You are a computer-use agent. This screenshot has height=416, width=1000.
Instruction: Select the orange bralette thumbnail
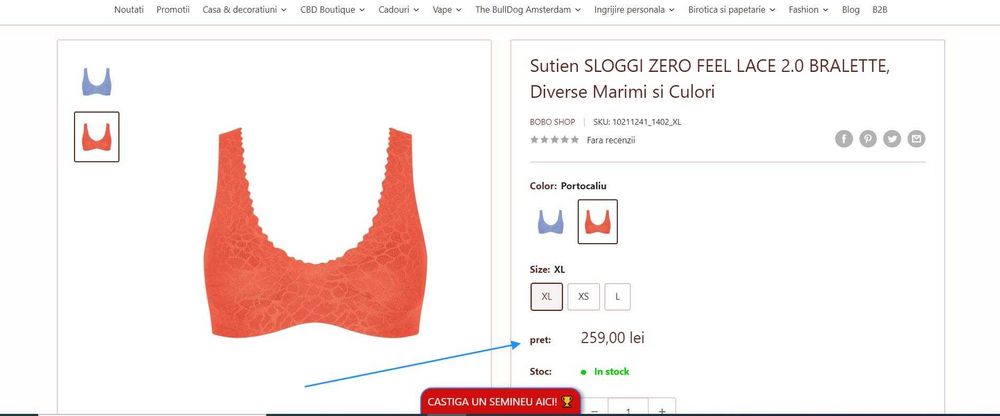pos(96,137)
